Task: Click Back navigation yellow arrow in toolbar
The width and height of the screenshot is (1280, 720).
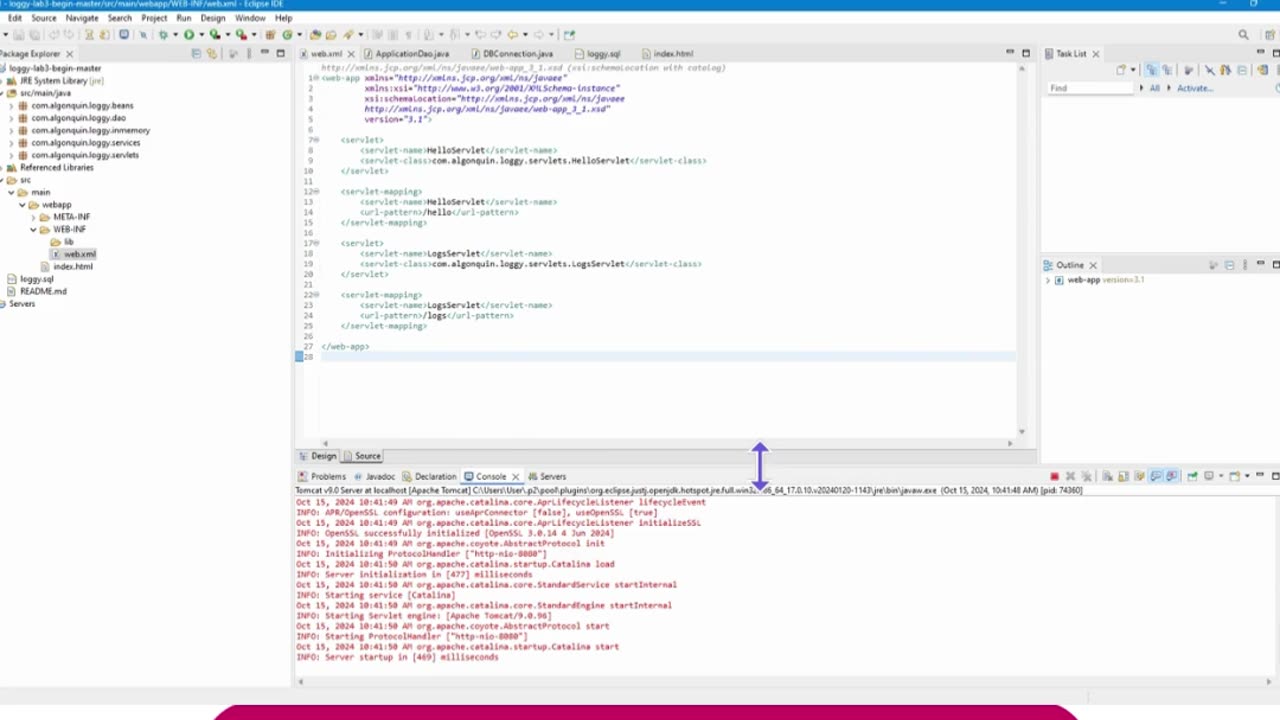Action: (512, 35)
